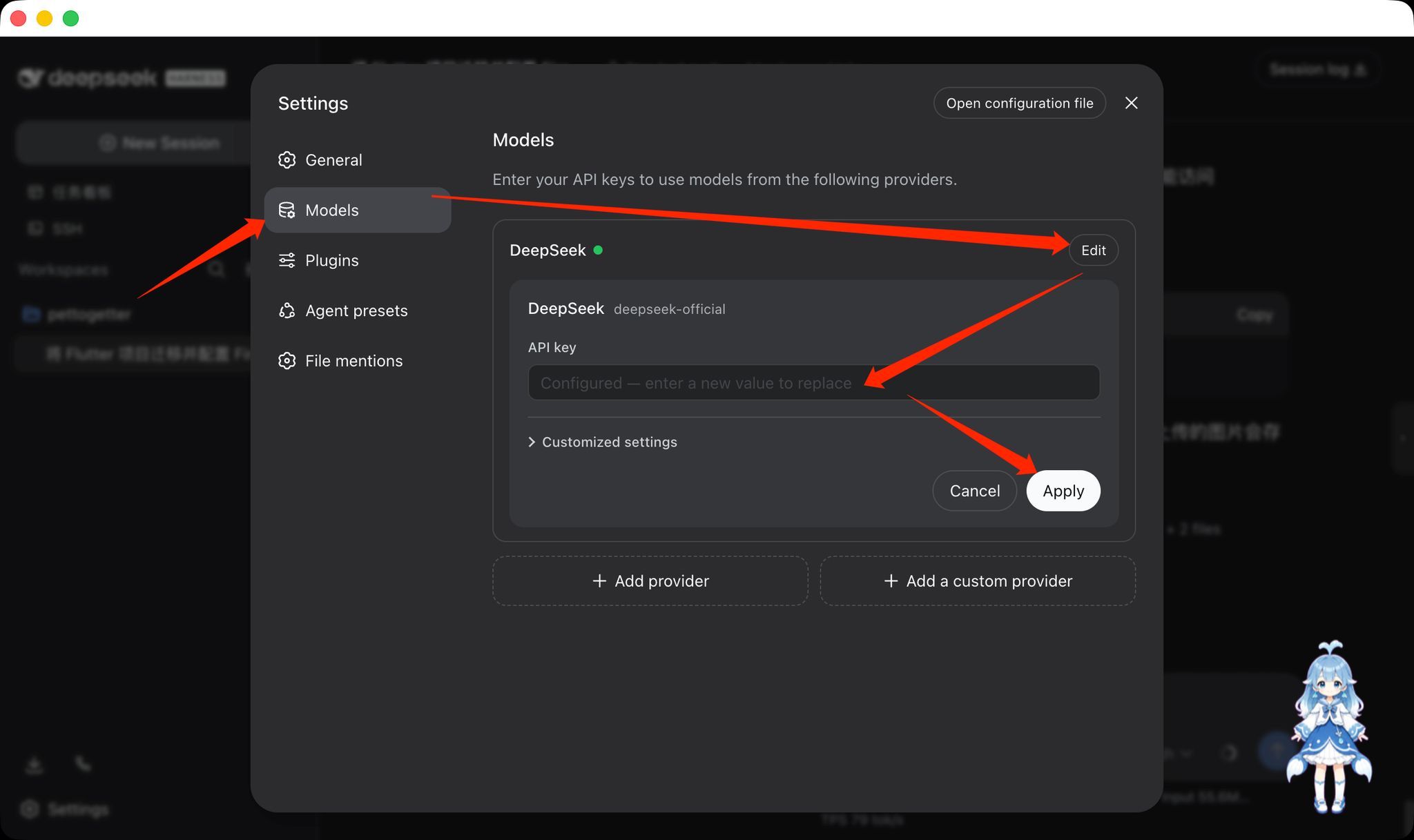Click the red window close button

pyautogui.click(x=19, y=18)
